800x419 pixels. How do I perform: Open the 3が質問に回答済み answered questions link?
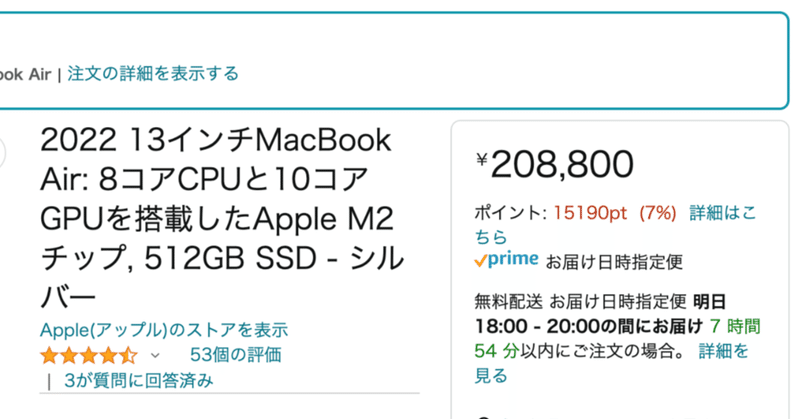[x=138, y=380]
